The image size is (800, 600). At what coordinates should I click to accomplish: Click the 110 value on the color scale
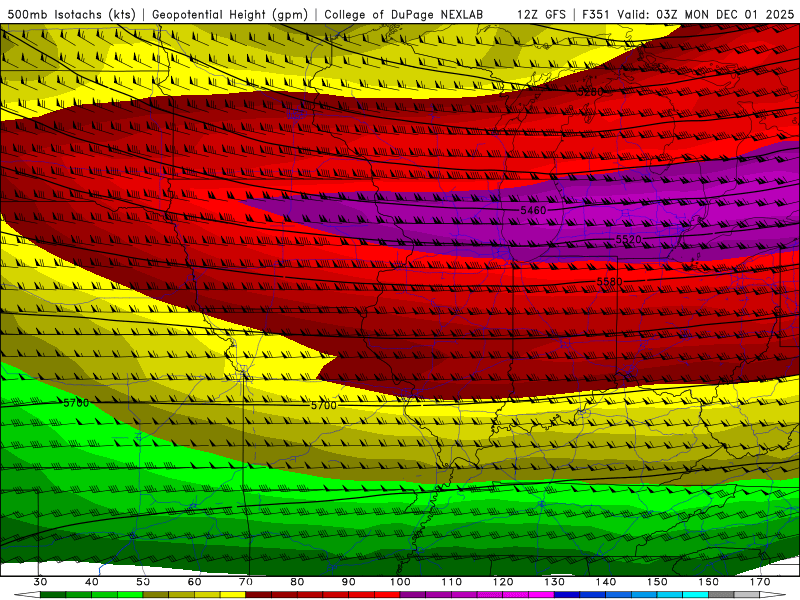(452, 582)
